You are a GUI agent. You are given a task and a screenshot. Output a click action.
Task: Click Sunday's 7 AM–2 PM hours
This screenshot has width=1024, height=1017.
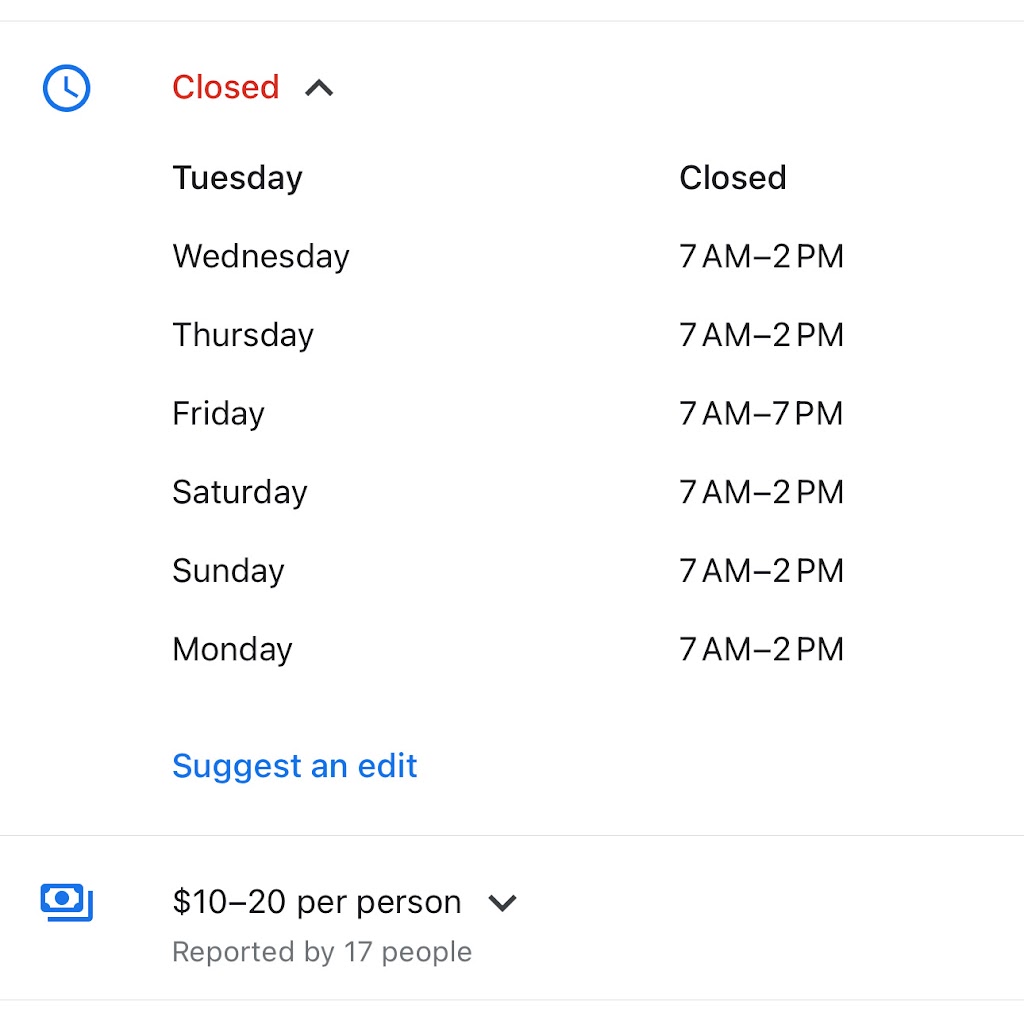pos(761,571)
